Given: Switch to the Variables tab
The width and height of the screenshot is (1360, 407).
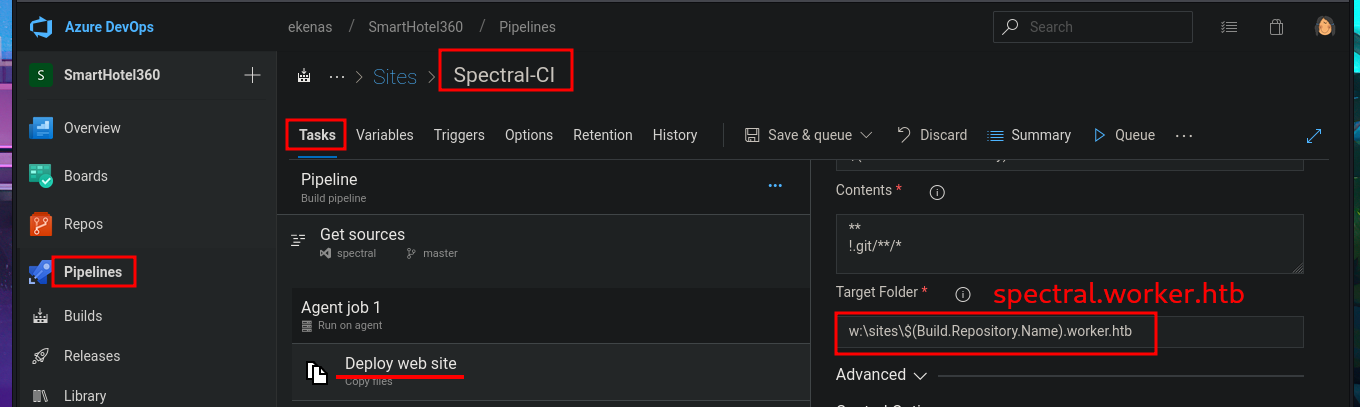Looking at the screenshot, I should pyautogui.click(x=384, y=135).
